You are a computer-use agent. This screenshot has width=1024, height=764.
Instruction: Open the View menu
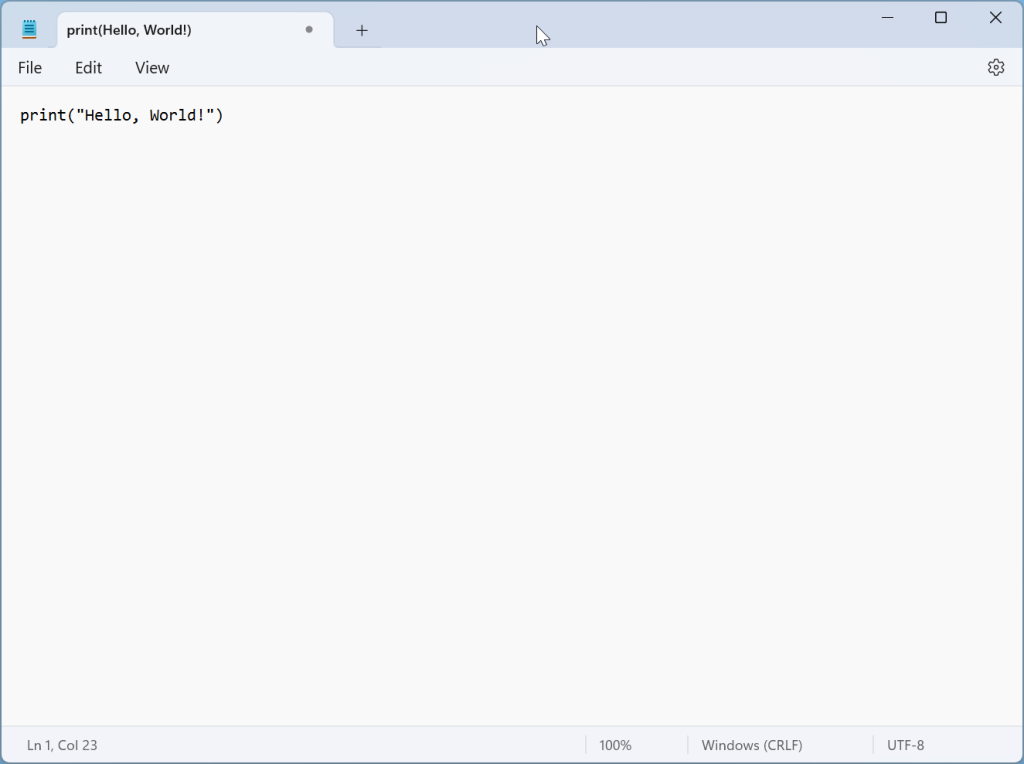click(x=152, y=68)
